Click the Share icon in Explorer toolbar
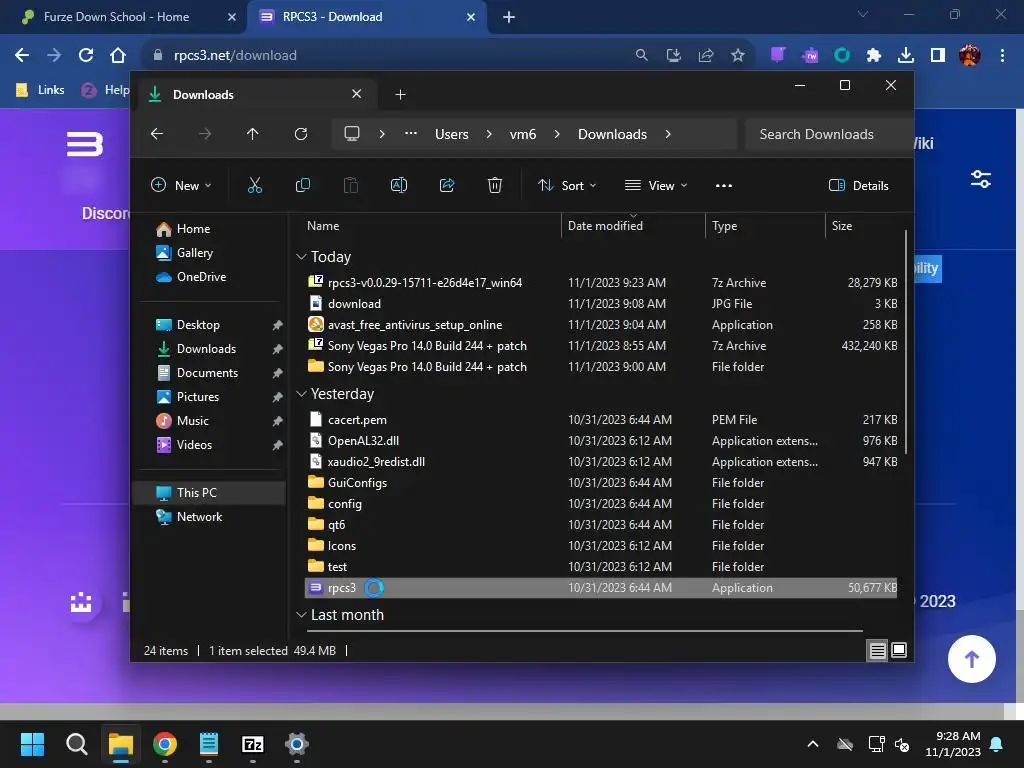This screenshot has width=1024, height=768. point(447,185)
